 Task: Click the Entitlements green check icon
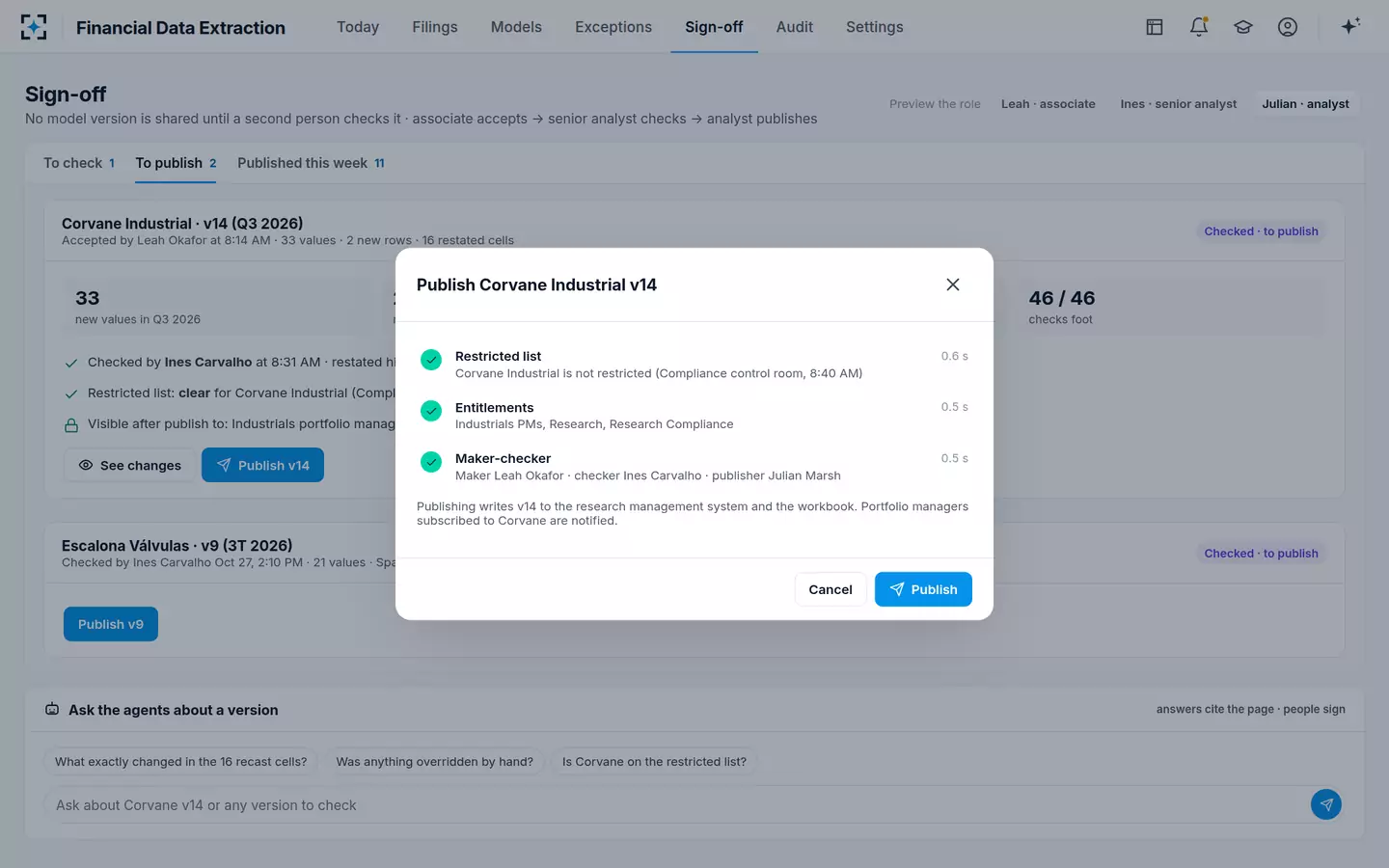[431, 411]
